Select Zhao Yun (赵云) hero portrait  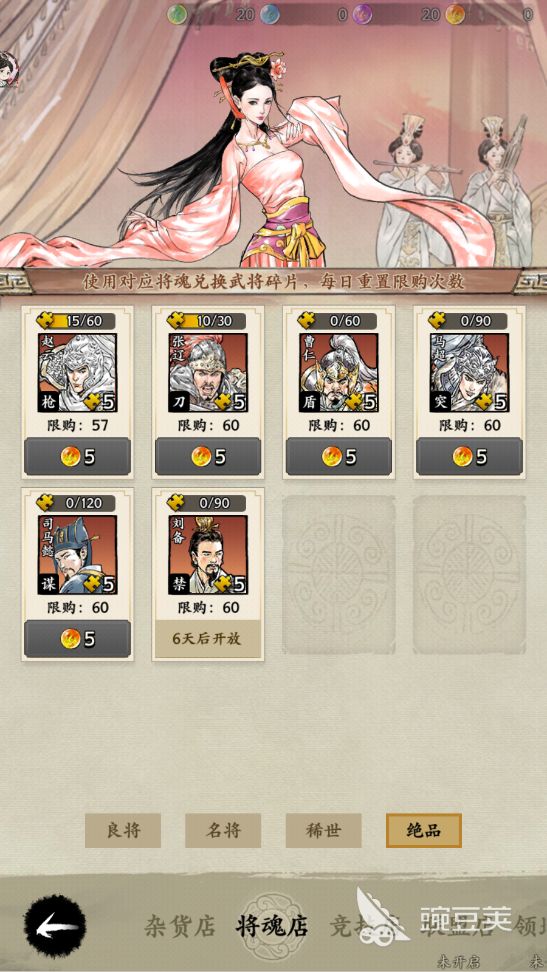(x=77, y=373)
